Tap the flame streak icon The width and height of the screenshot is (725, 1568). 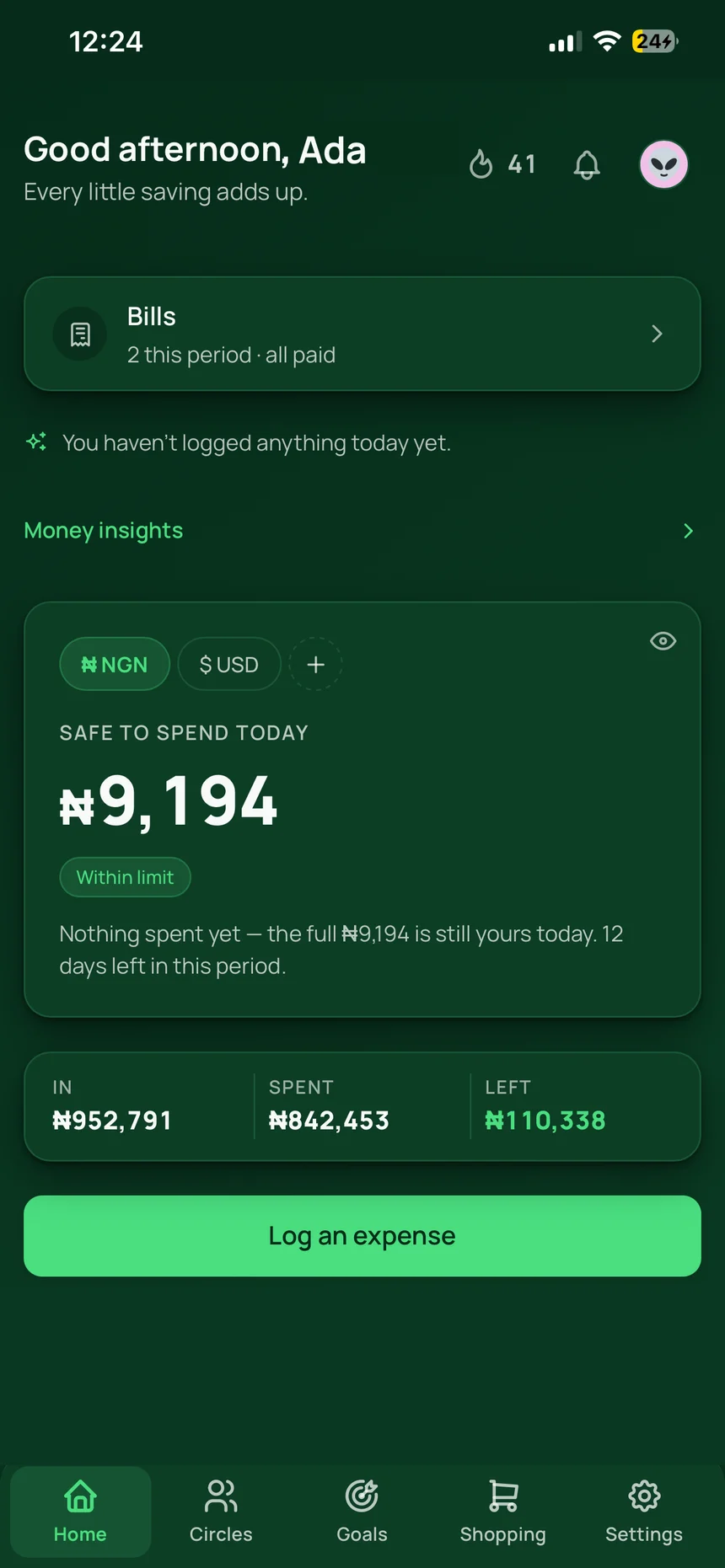[x=481, y=164]
